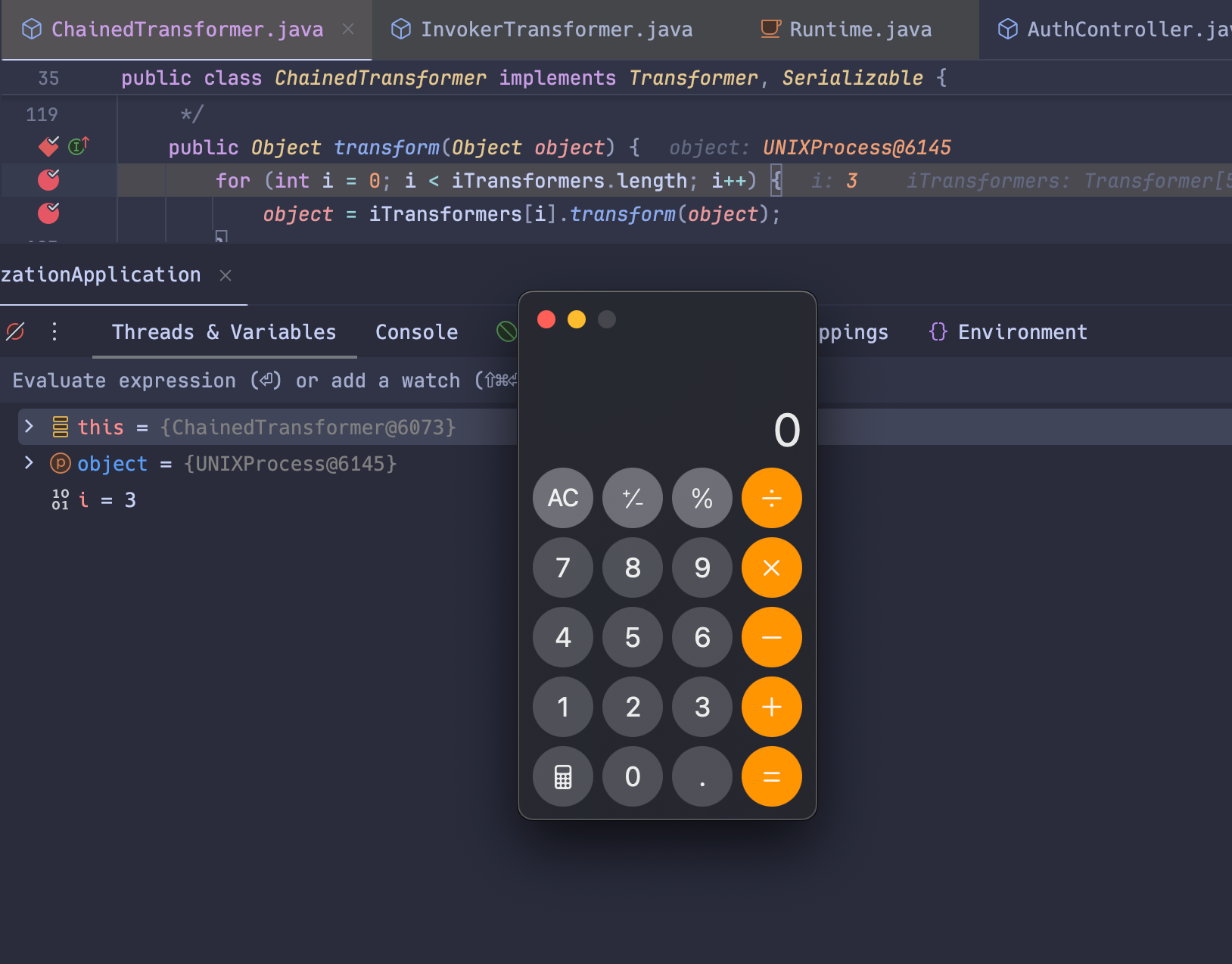
Task: Click the orange P icon beside object variable
Action: (x=60, y=463)
